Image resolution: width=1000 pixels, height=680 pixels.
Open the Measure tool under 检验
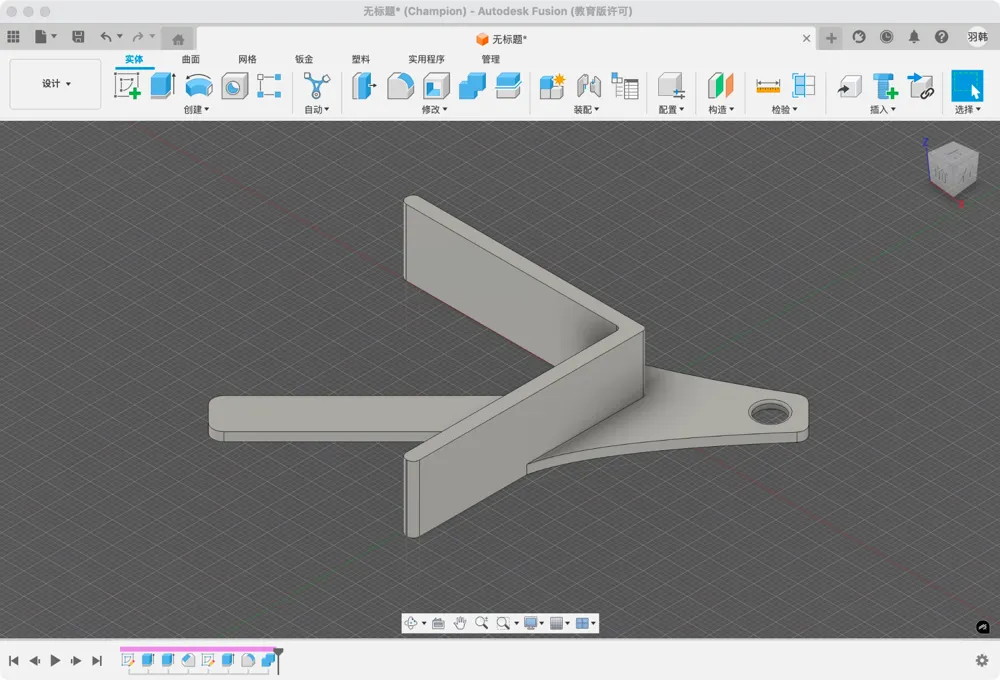coord(768,86)
